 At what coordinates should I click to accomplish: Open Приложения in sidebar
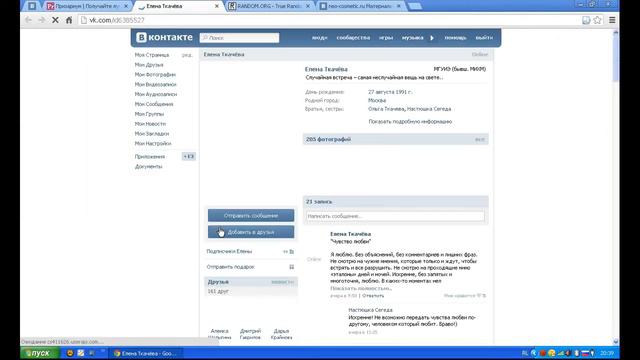tap(150, 156)
